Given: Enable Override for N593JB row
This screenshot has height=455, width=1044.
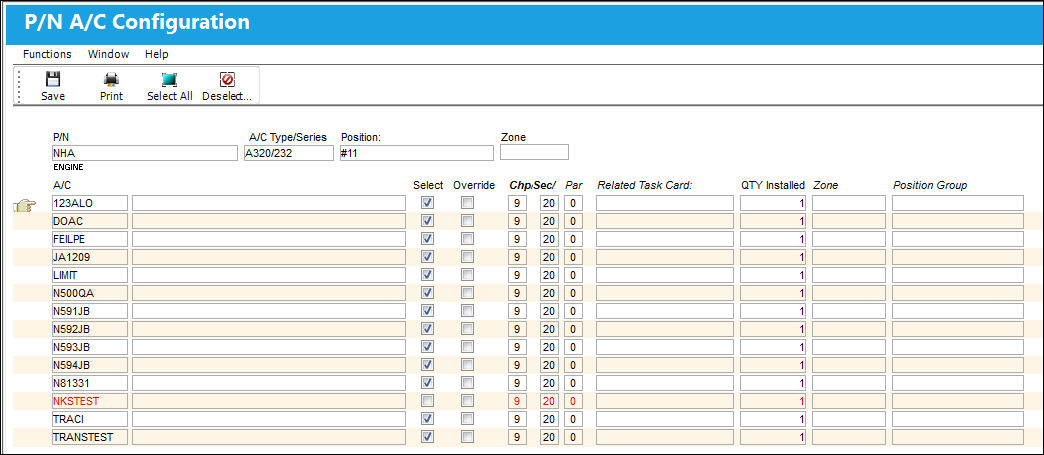Looking at the screenshot, I should [x=468, y=347].
